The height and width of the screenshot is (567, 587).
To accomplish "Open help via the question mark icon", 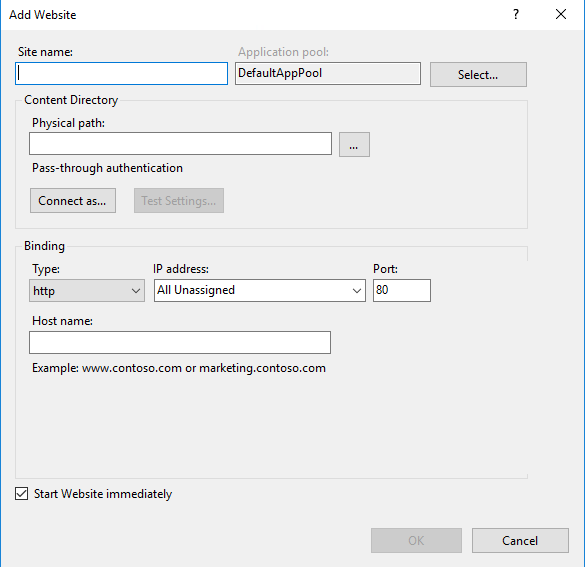I will pyautogui.click(x=516, y=15).
